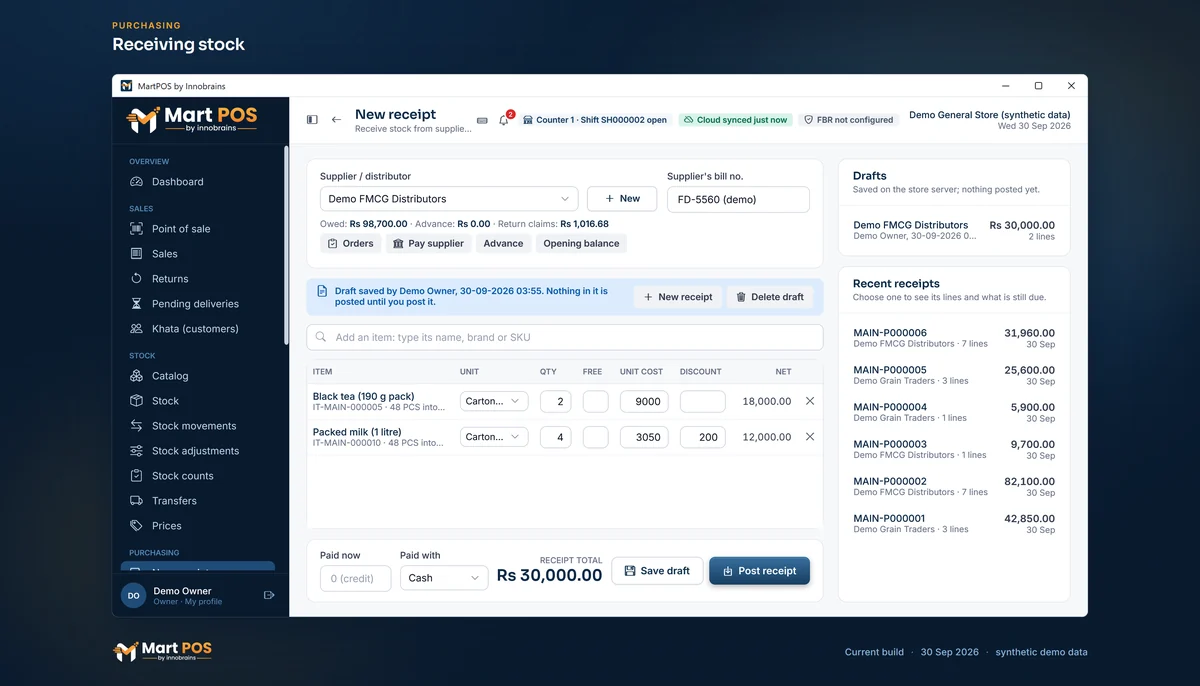Select receipt MAIN-P000004
This screenshot has width=1200, height=686.
[954, 412]
